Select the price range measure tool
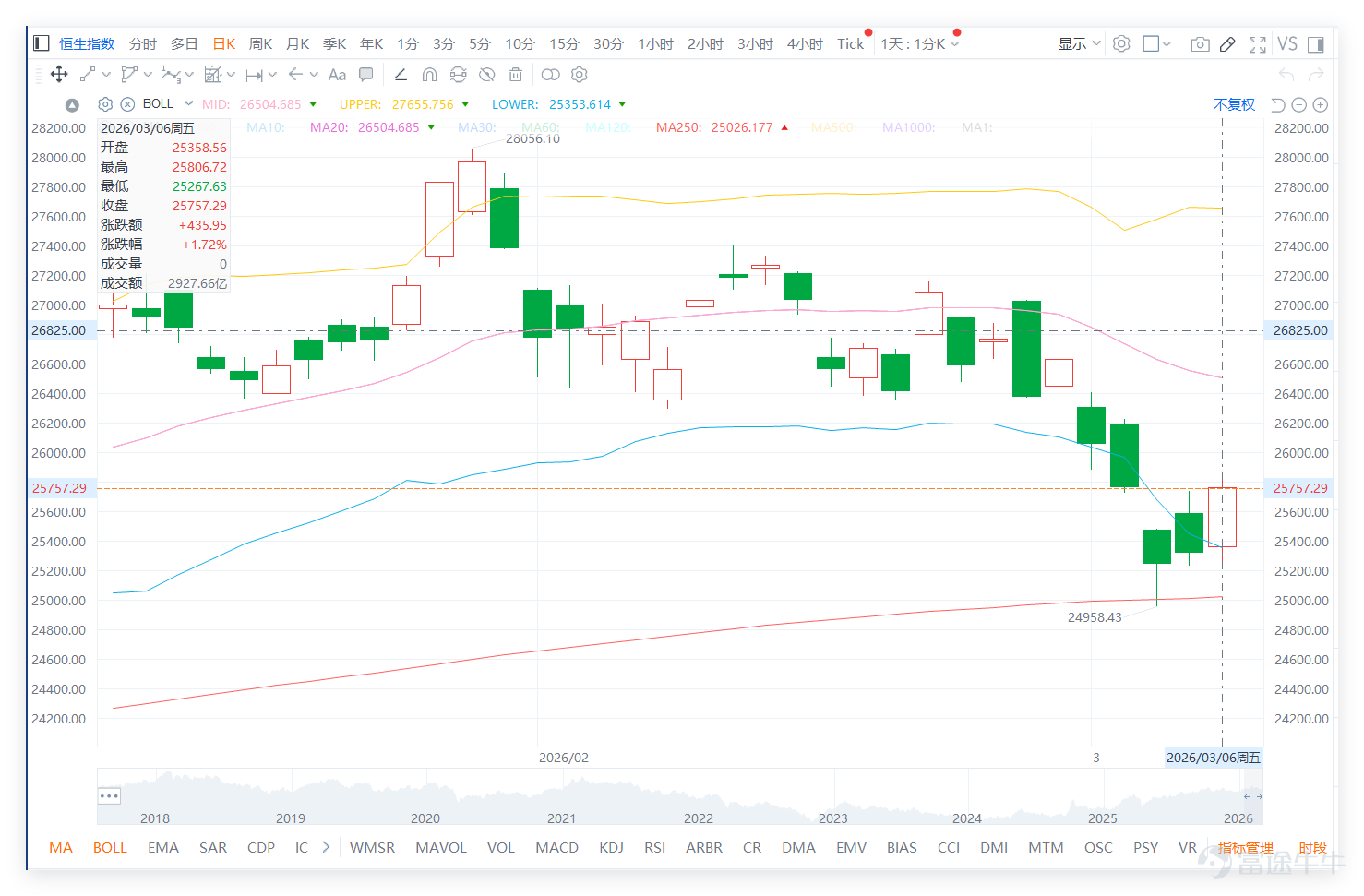The width and height of the screenshot is (1364, 896). (254, 75)
